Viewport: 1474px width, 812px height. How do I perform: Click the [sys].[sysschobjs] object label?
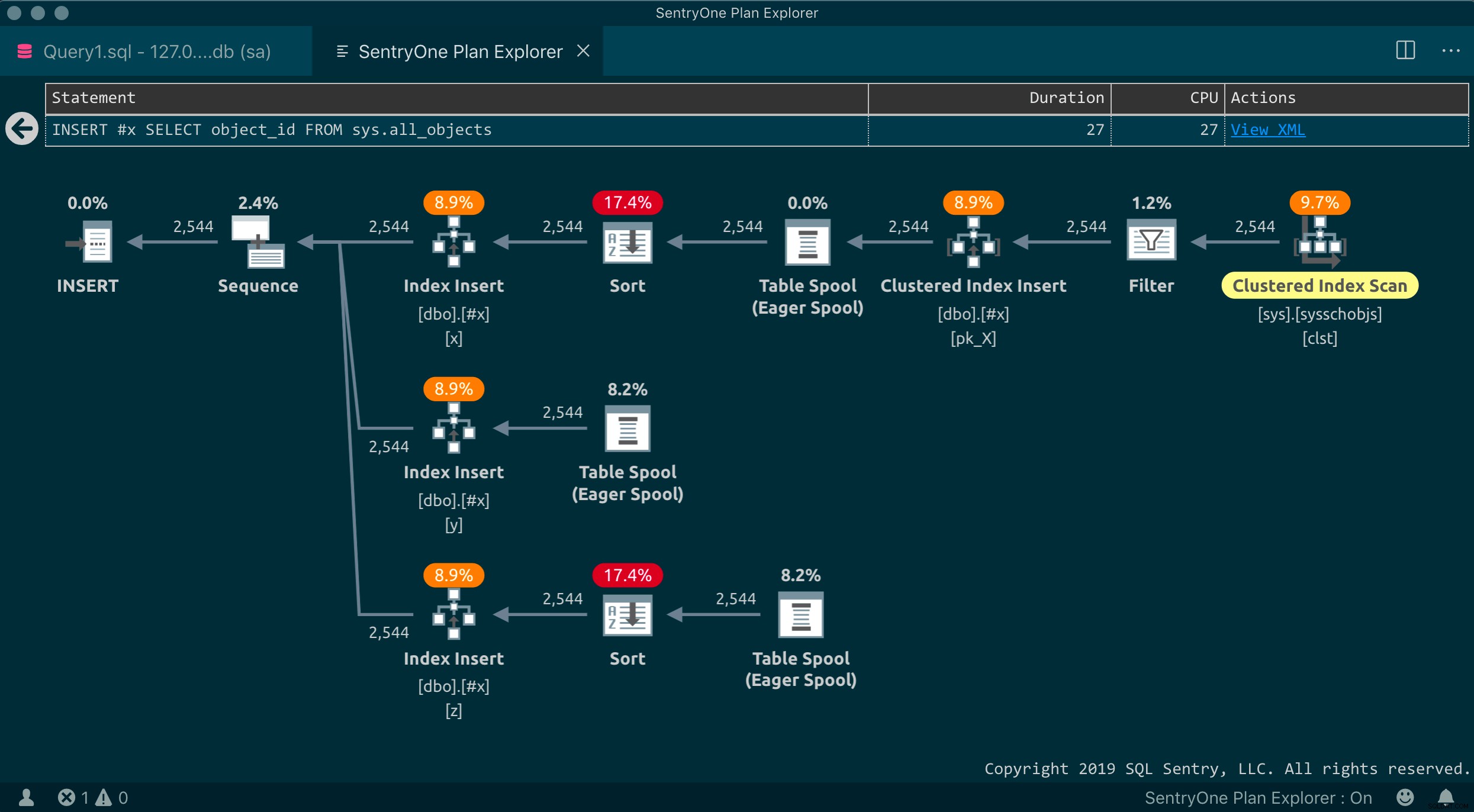1319,314
